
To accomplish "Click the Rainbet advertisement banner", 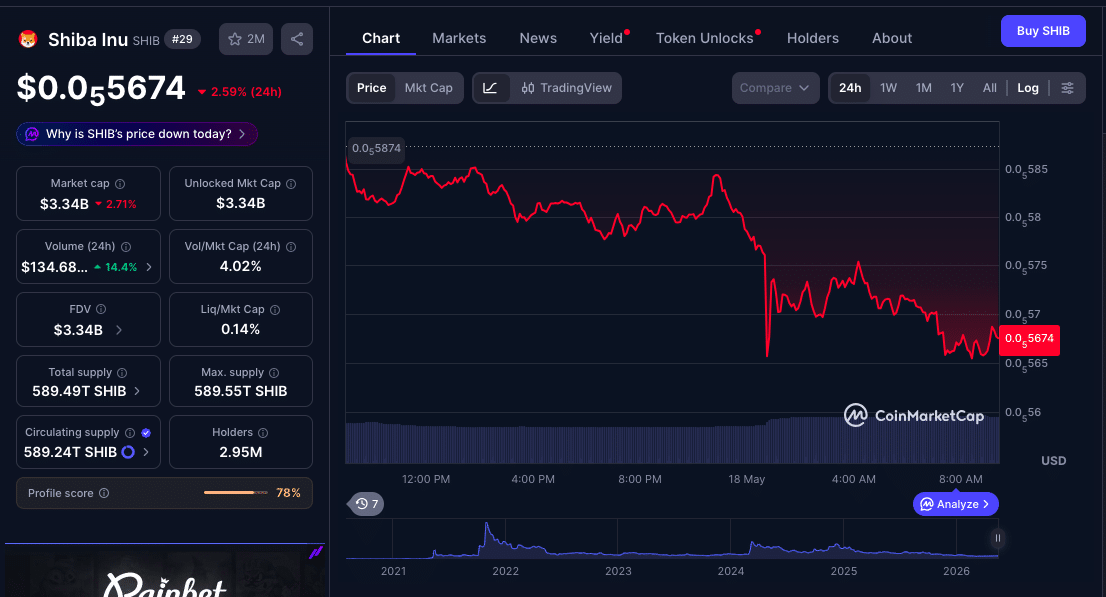I will click(164, 572).
